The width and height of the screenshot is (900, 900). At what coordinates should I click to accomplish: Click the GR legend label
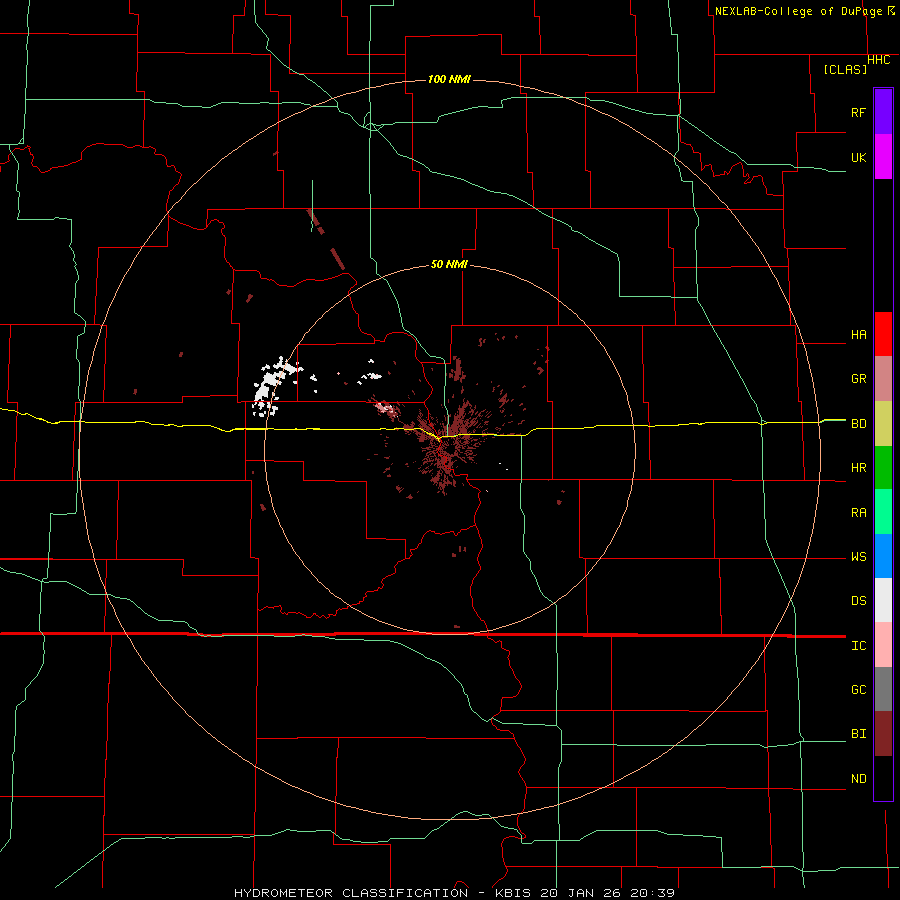(858, 379)
